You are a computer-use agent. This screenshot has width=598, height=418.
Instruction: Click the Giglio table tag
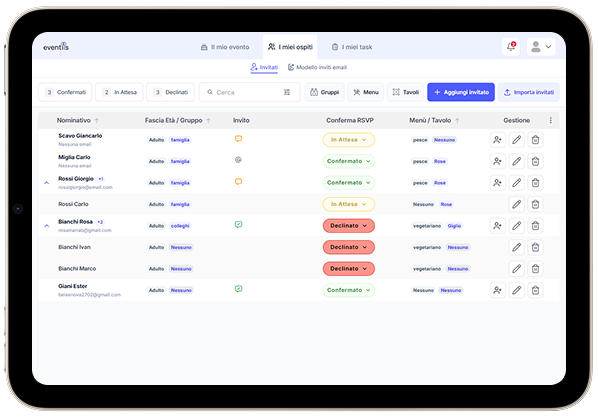coord(454,226)
